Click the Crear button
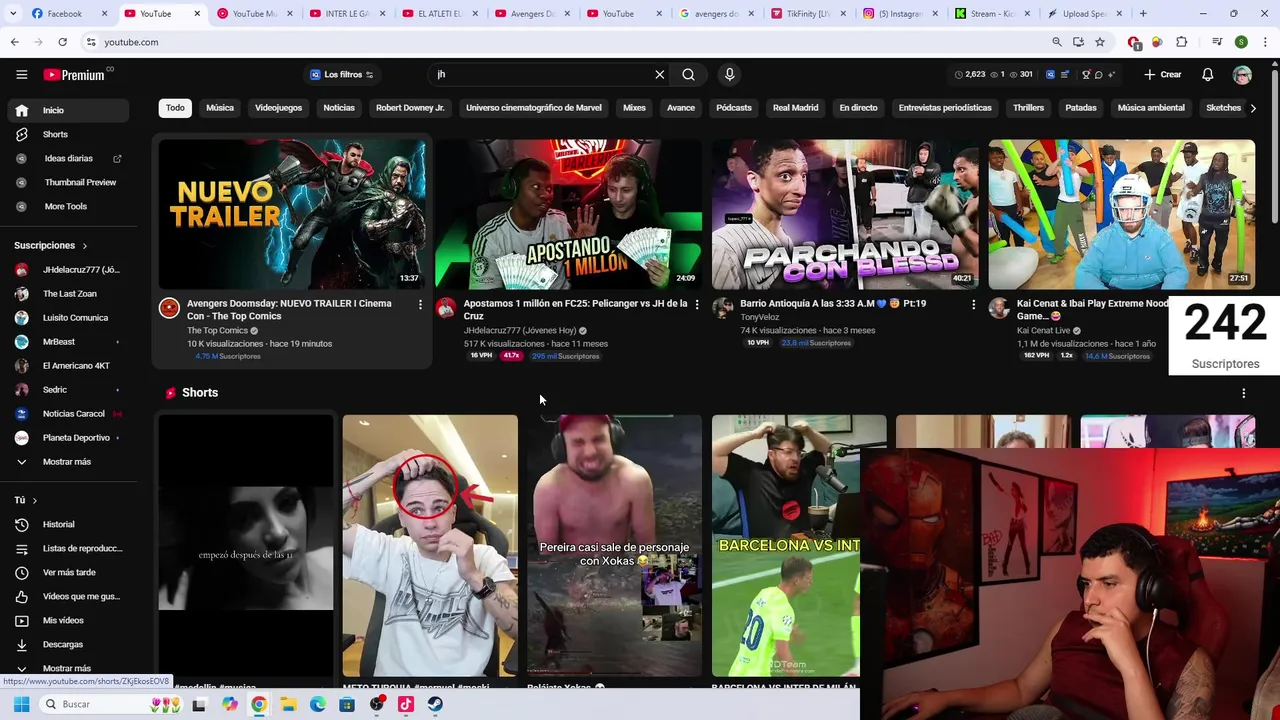Screen dimensions: 1280x720 [1163, 75]
